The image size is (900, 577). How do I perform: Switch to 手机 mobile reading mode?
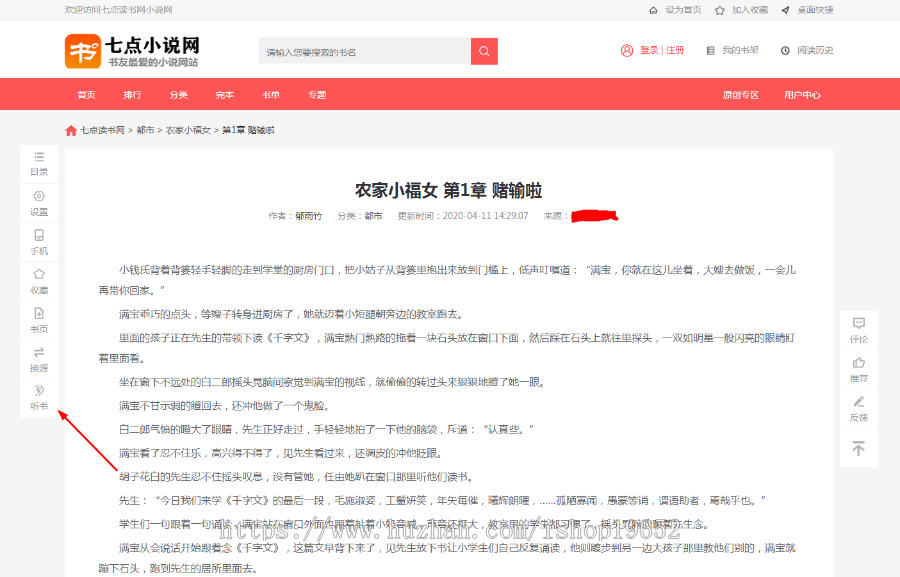click(x=38, y=242)
